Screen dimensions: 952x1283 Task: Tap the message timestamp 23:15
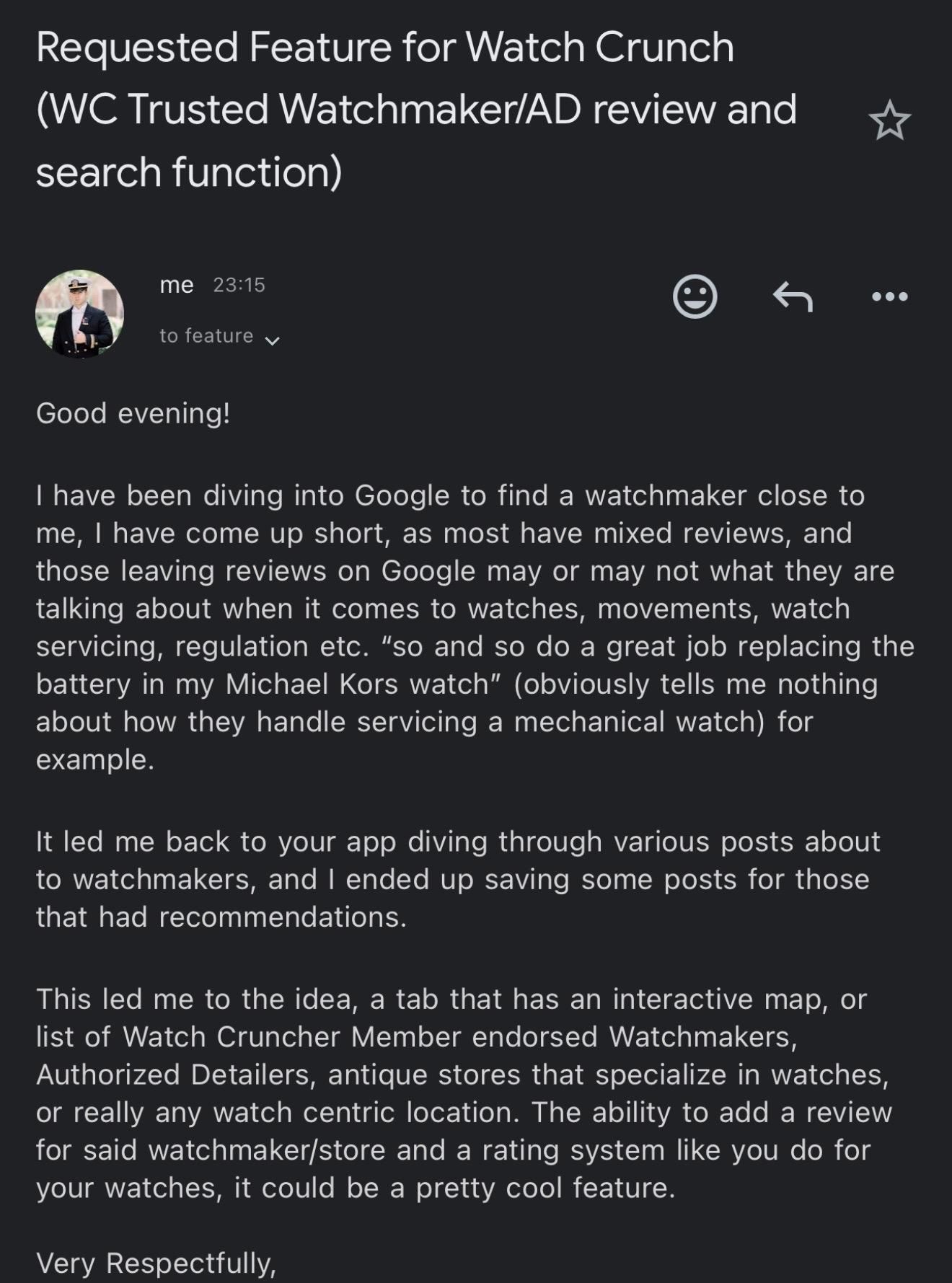tap(238, 285)
